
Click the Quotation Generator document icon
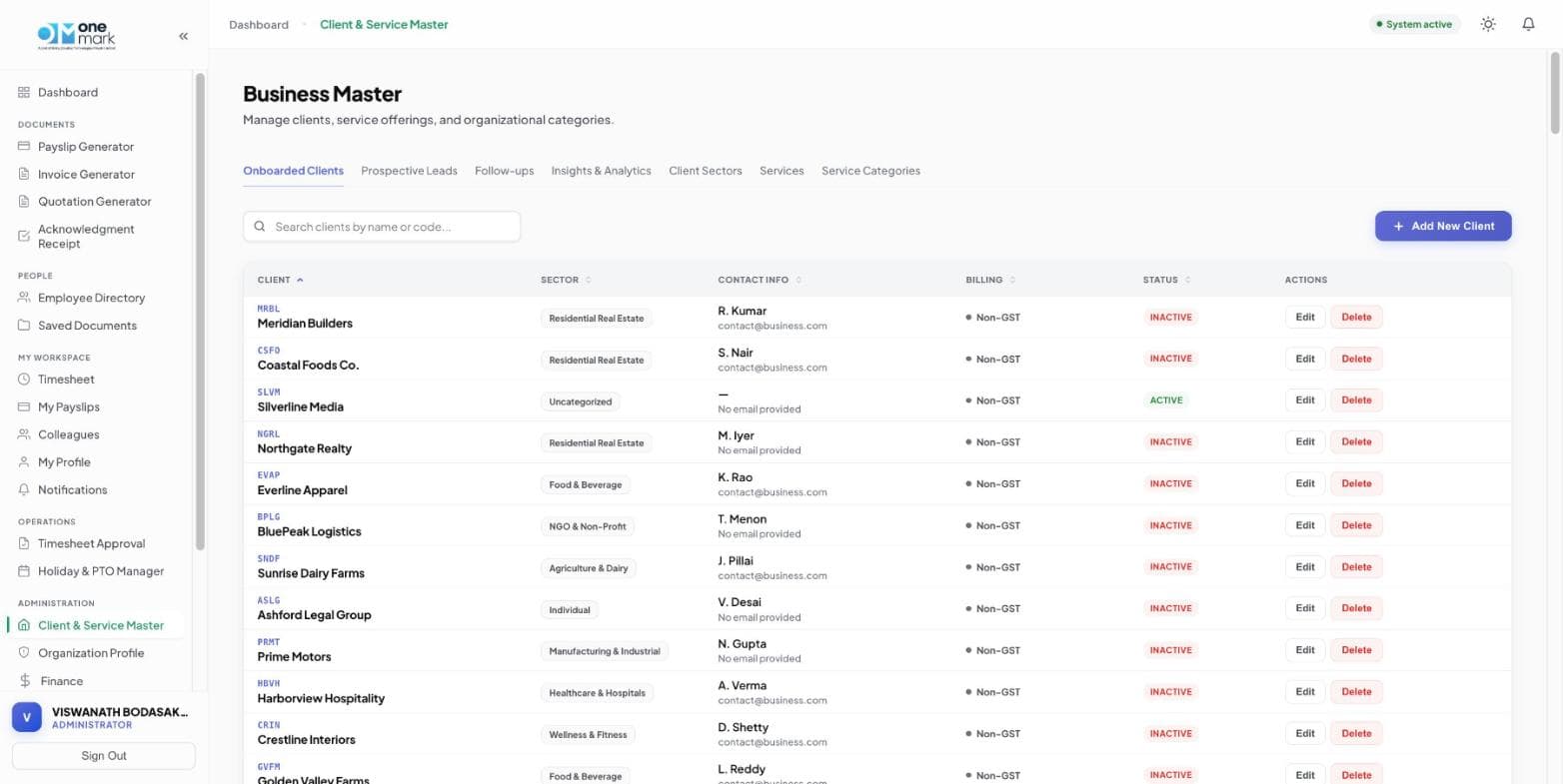tap(24, 201)
